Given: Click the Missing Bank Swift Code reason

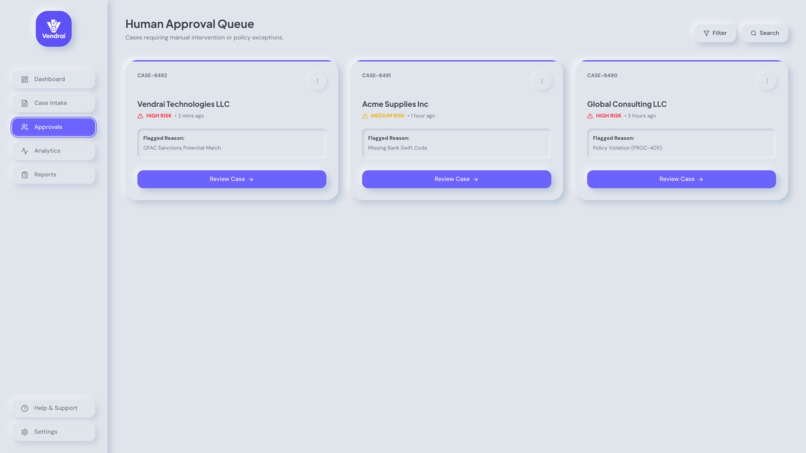Looking at the screenshot, I should coord(397,148).
